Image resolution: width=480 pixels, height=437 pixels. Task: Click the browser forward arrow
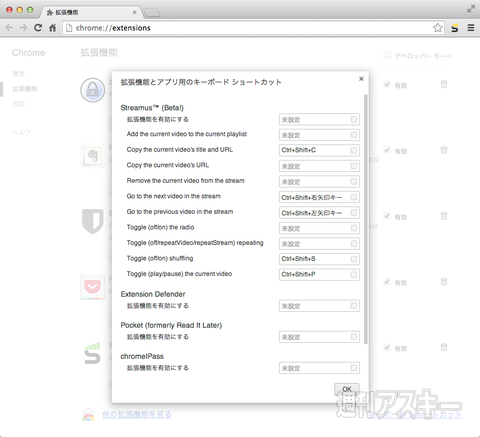pos(23,28)
